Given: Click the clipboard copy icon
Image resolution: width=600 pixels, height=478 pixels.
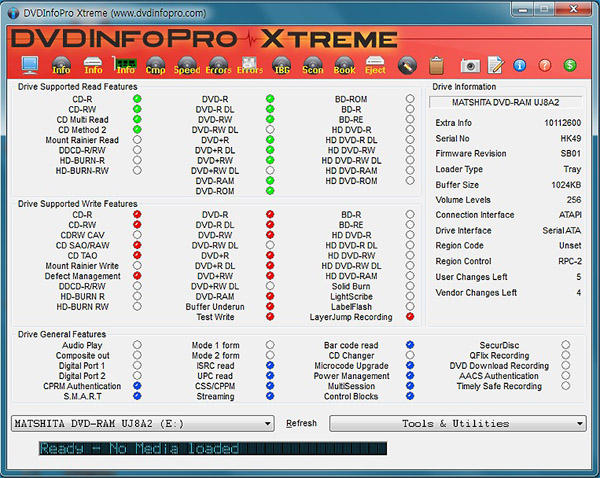Looking at the screenshot, I should click(437, 65).
